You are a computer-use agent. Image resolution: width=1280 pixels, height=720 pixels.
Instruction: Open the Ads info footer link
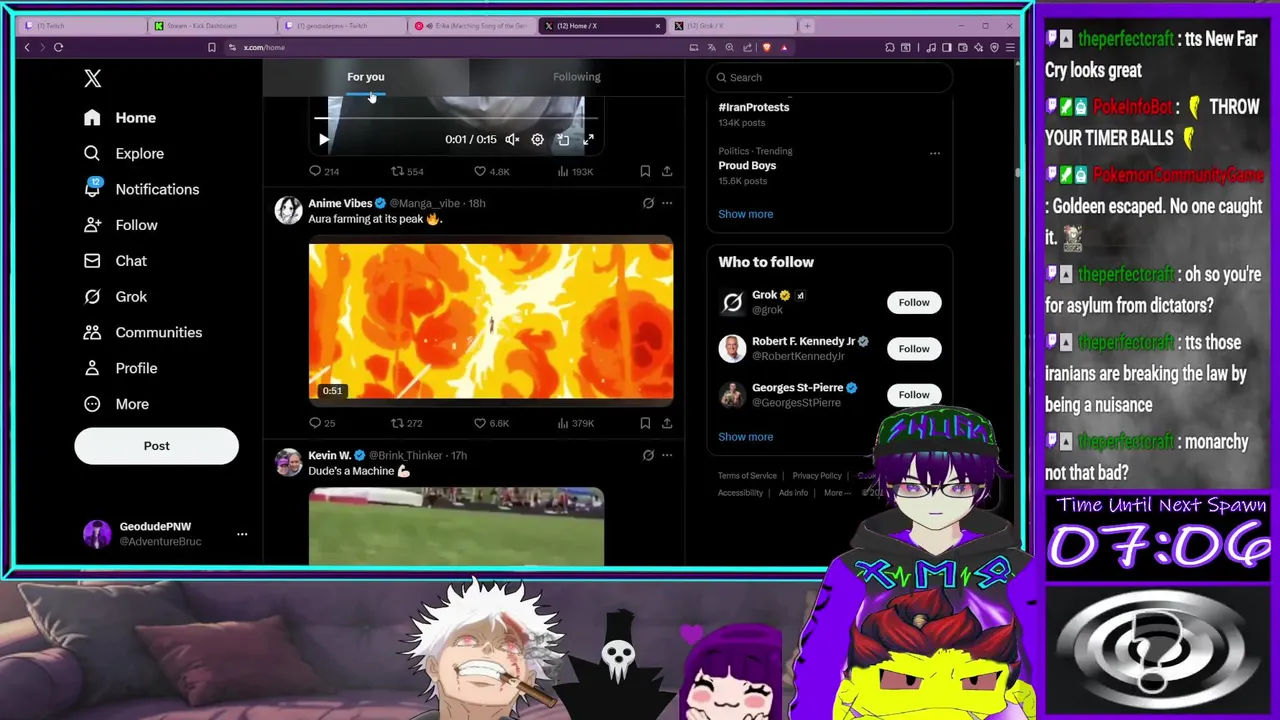793,493
